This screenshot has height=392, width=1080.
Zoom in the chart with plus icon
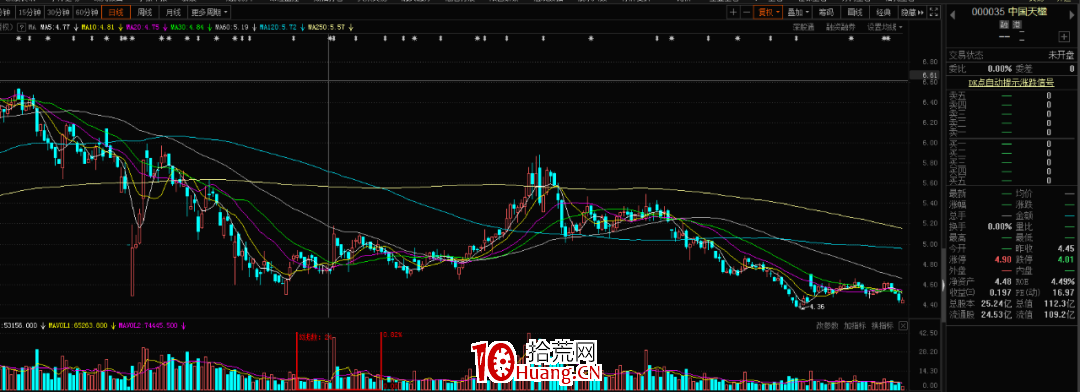click(733, 12)
